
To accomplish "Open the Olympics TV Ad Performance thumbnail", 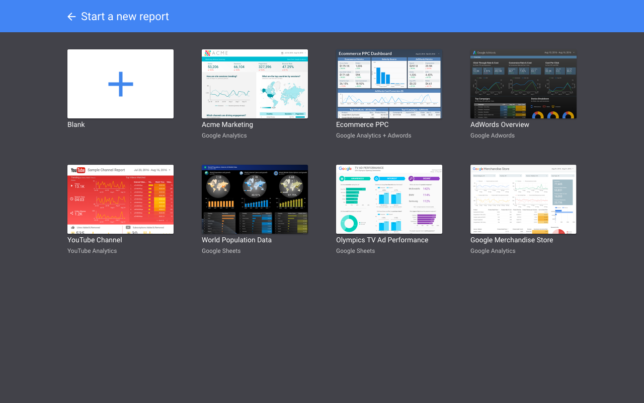I will 389,199.
